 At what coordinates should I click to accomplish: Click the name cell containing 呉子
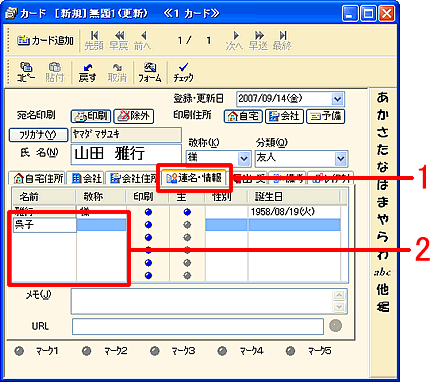pos(44,225)
